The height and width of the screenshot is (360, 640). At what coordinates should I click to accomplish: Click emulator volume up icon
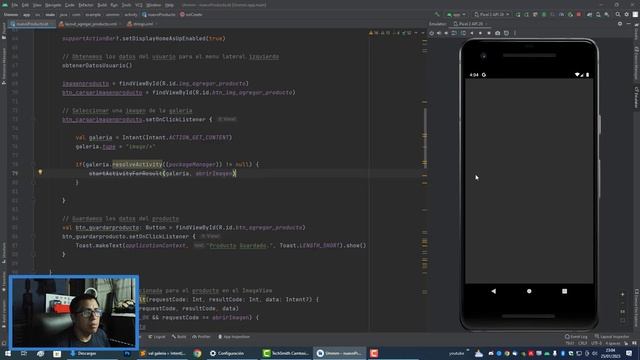tap(439, 33)
